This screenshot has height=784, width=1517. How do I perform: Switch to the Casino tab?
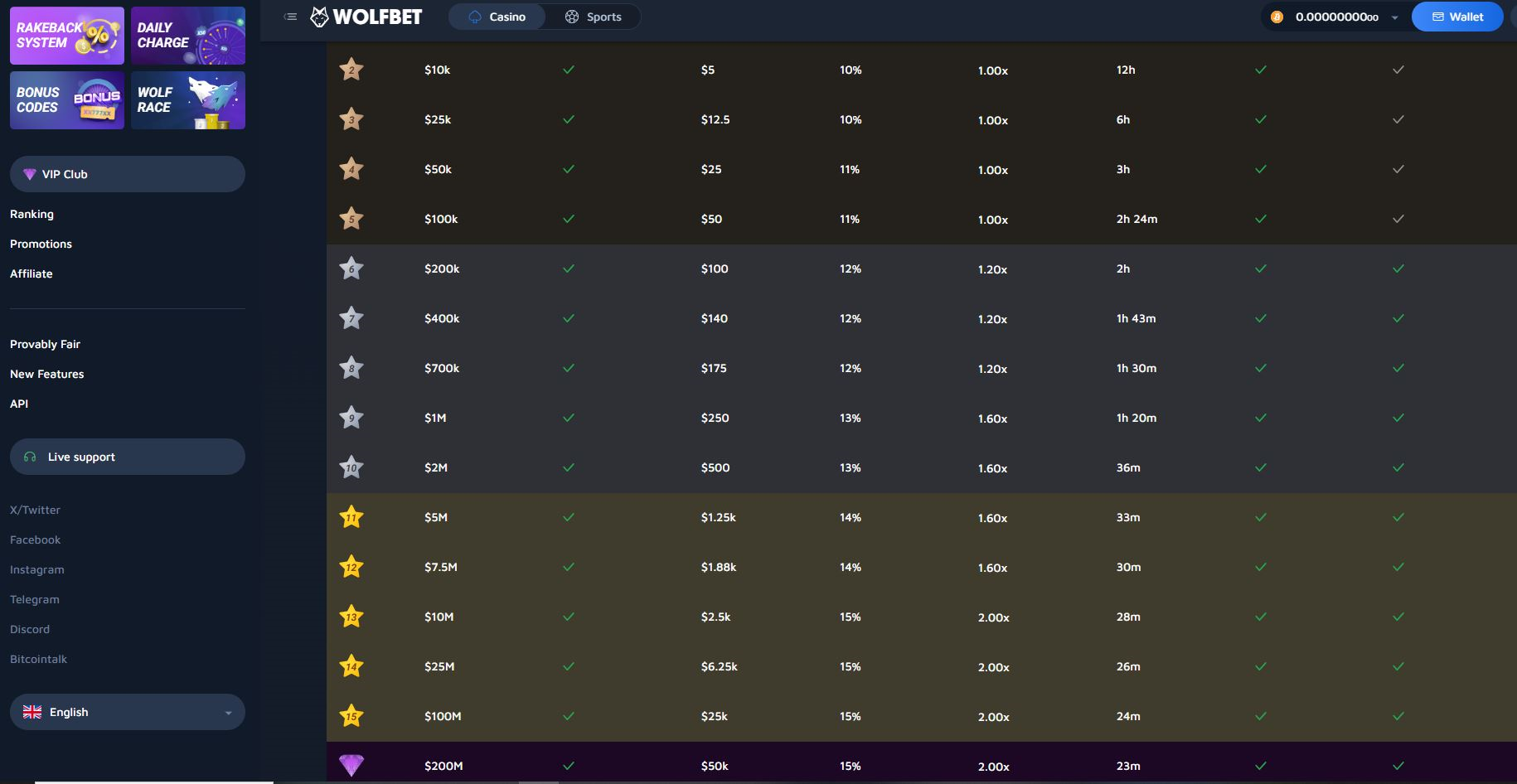click(x=497, y=17)
